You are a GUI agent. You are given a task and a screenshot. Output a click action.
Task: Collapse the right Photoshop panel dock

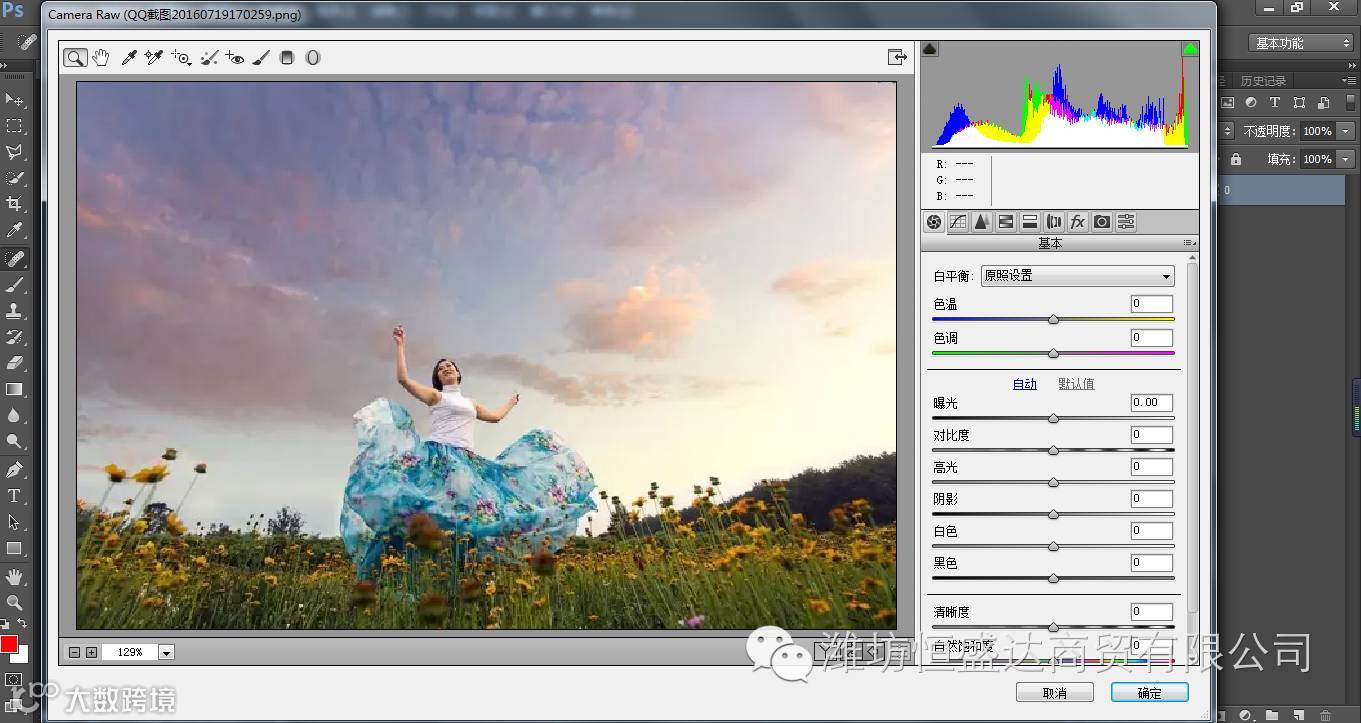[x=1352, y=65]
